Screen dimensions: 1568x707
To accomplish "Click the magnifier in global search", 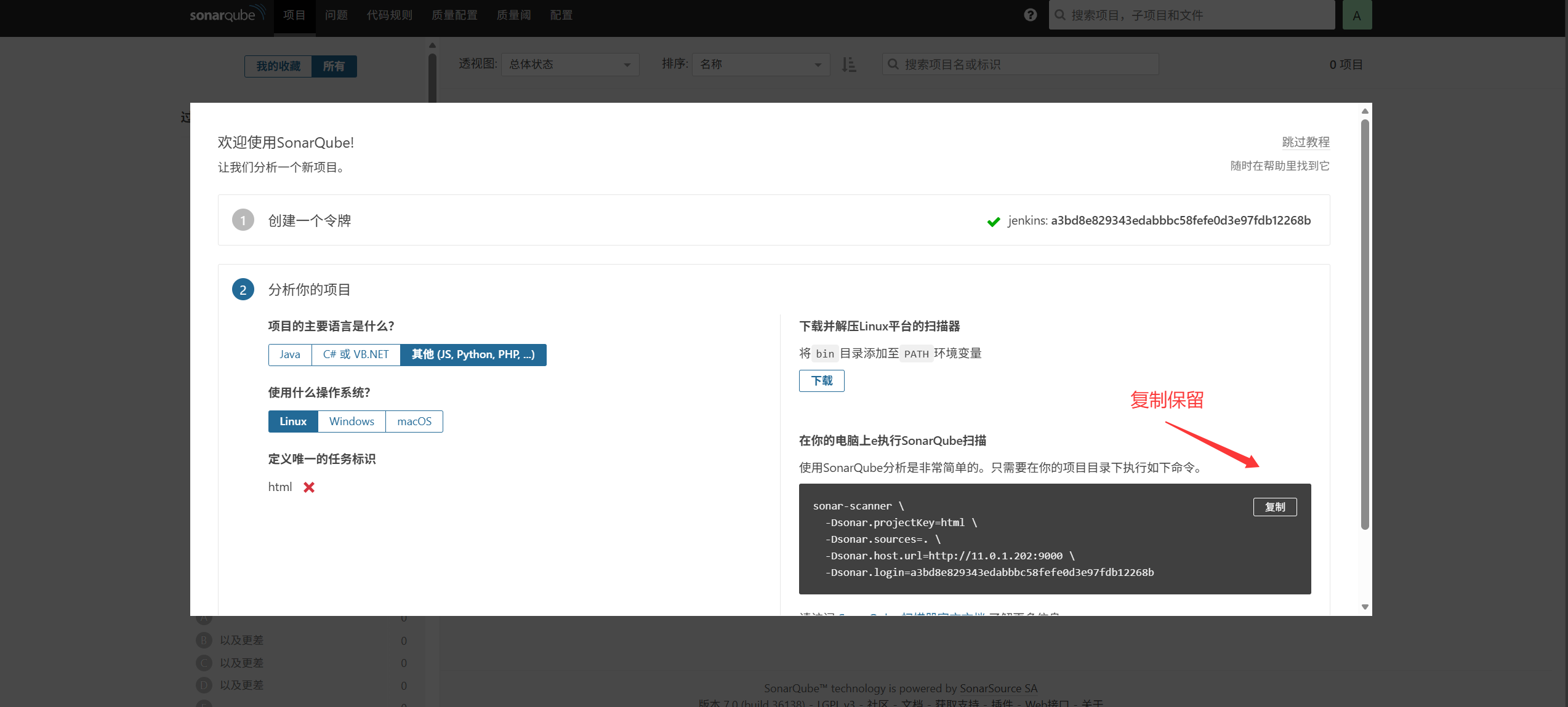I will point(1060,15).
